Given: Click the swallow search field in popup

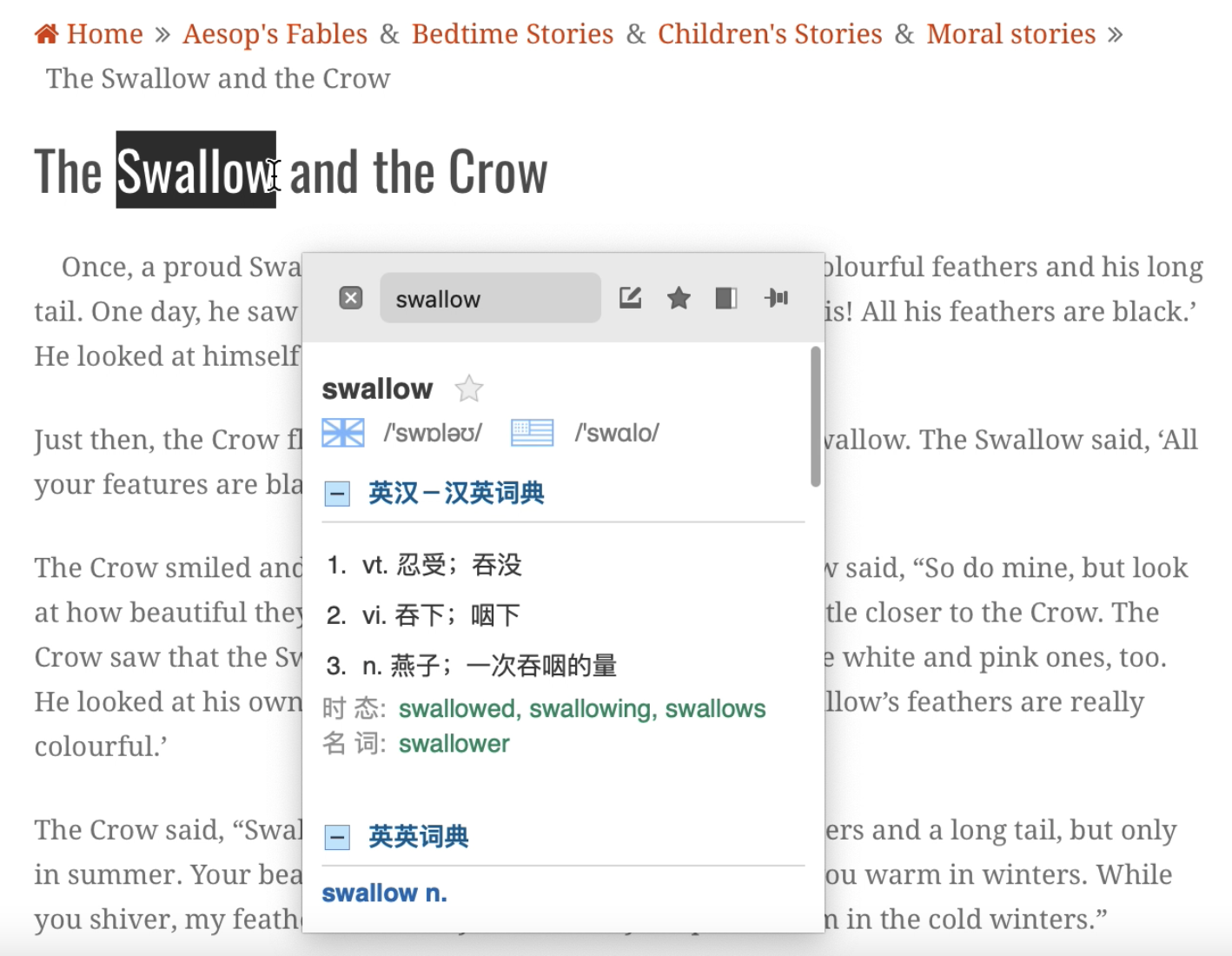Looking at the screenshot, I should (490, 298).
